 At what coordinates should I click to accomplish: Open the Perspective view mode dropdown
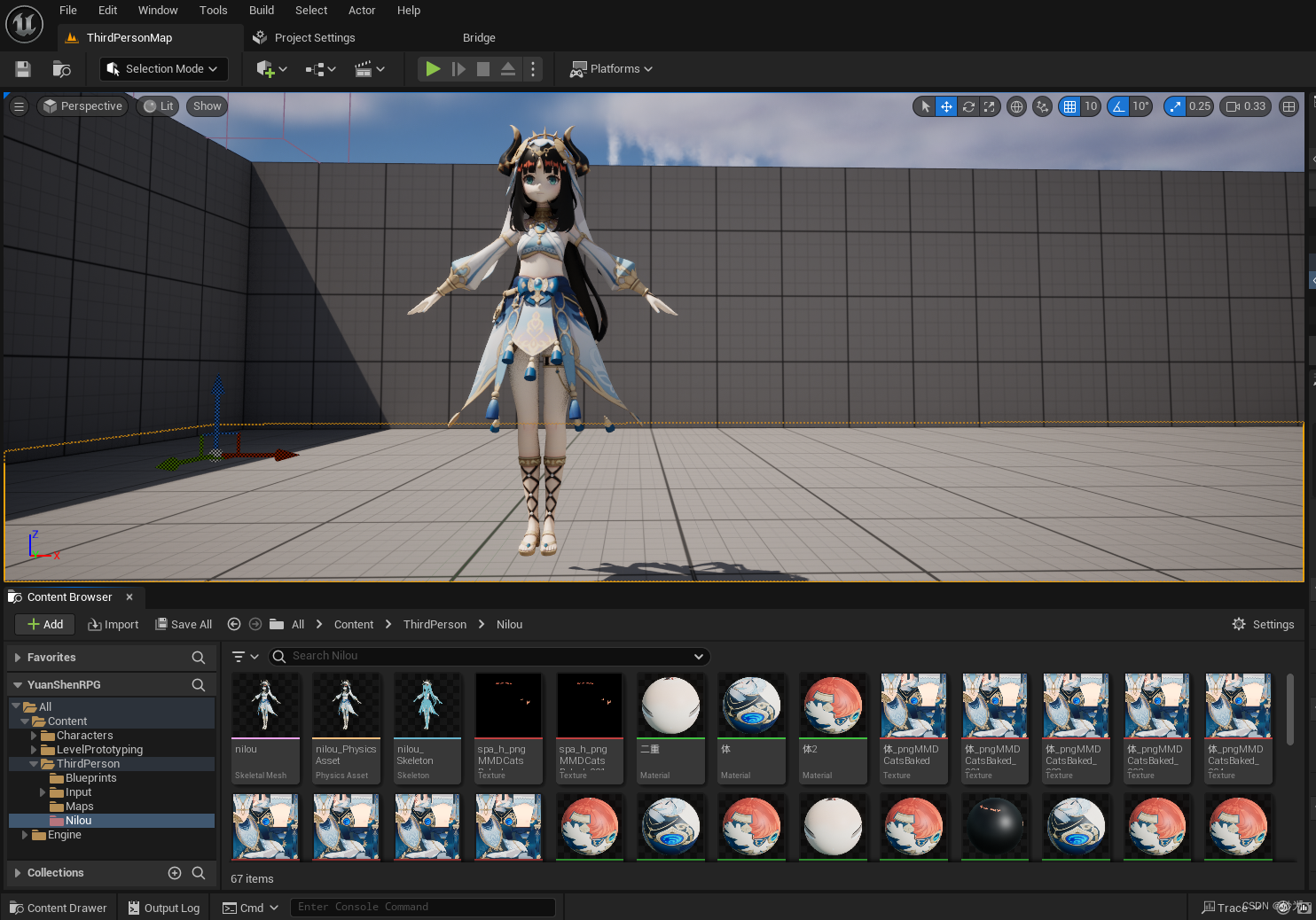click(82, 106)
